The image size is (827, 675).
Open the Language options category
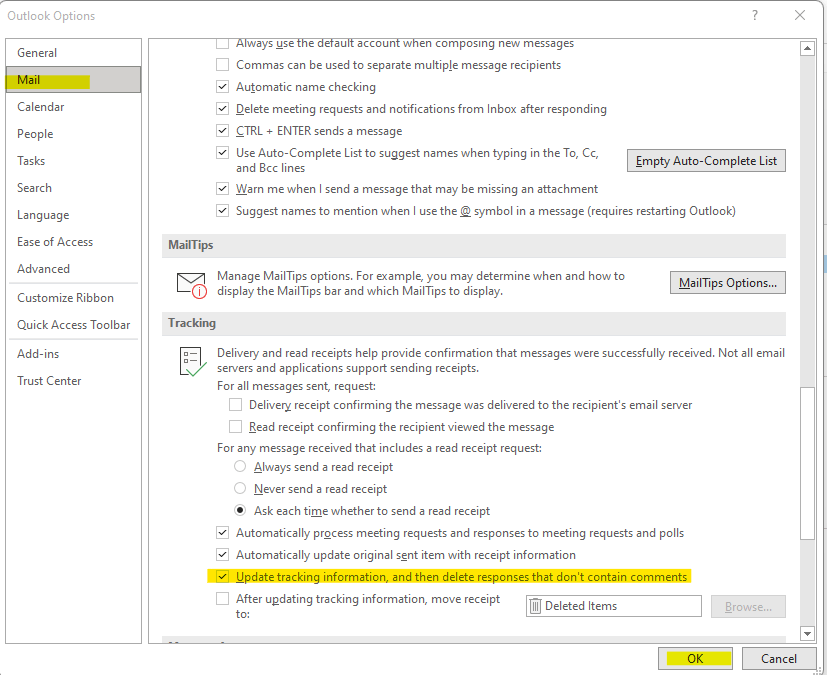click(x=73, y=215)
